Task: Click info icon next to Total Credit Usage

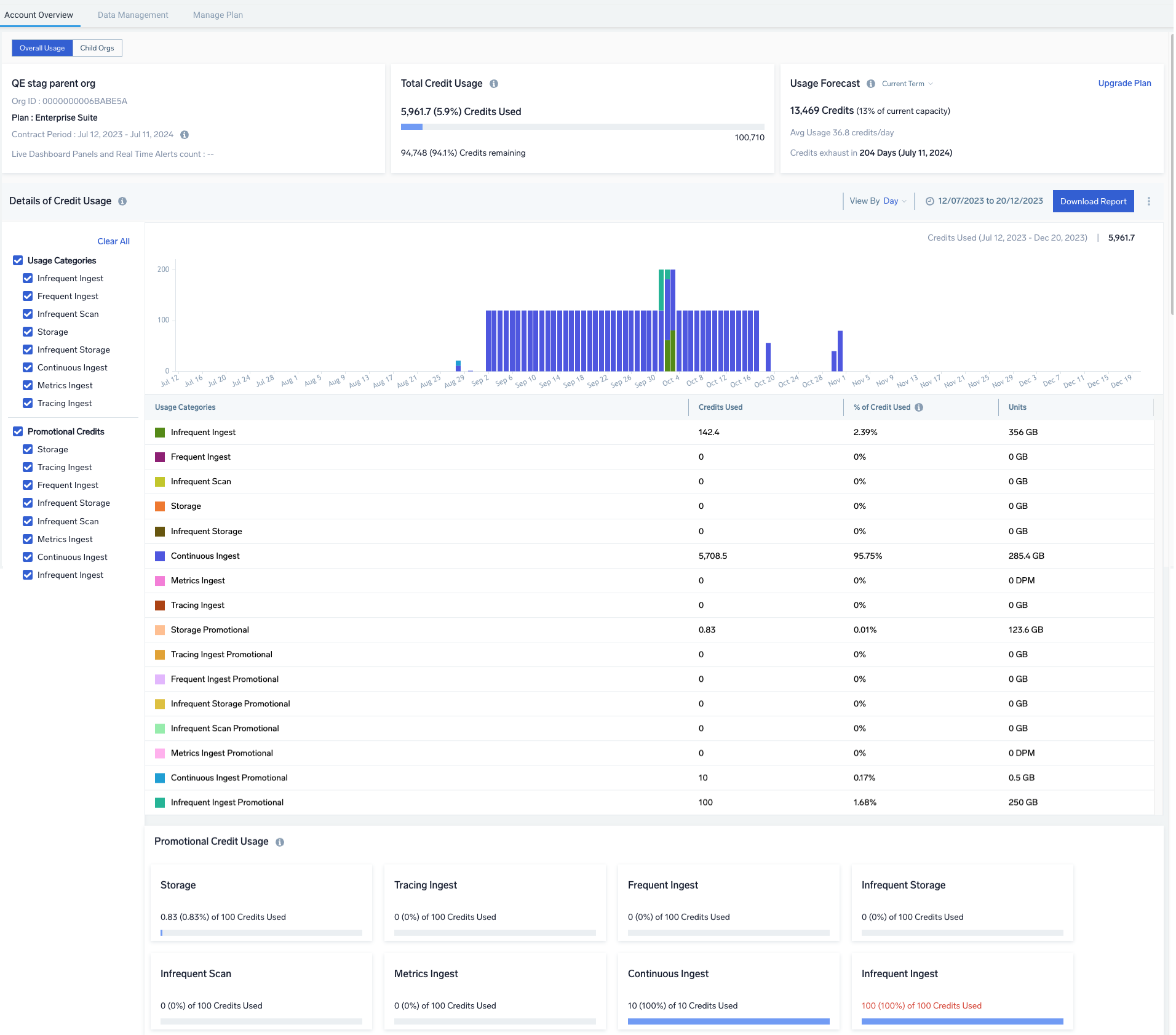Action: 494,84
